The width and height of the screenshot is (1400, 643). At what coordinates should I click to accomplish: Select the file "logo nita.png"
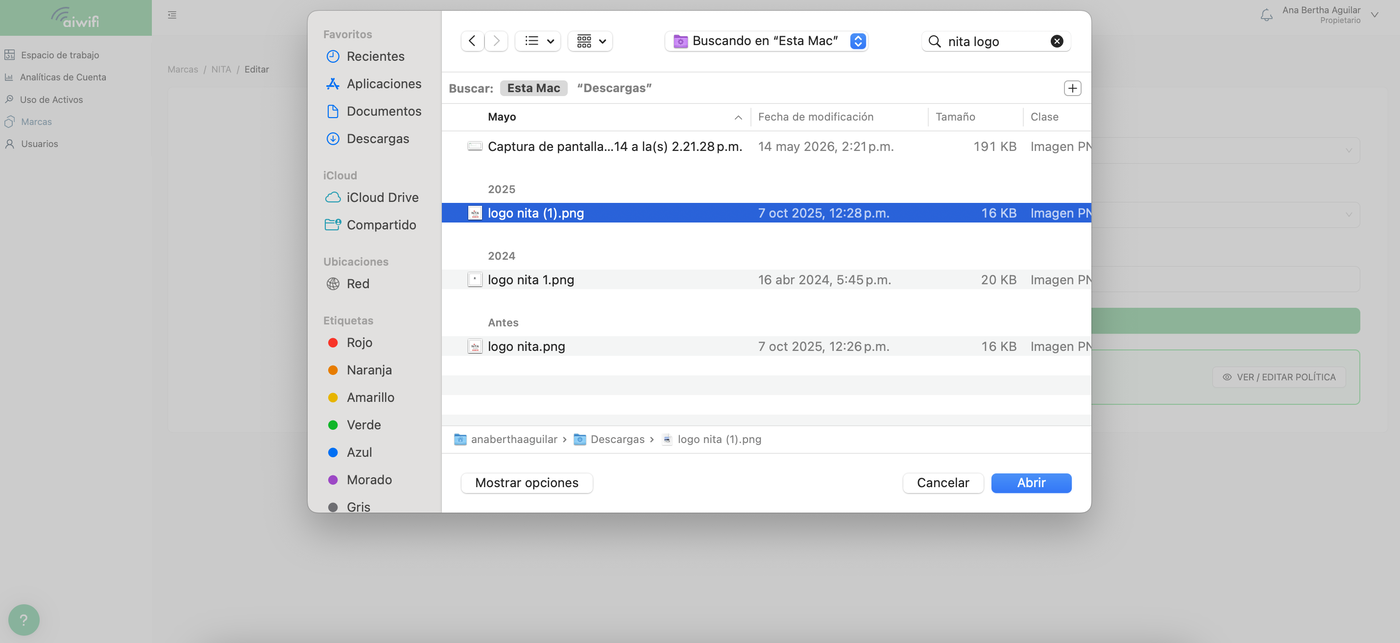pyautogui.click(x=766, y=346)
